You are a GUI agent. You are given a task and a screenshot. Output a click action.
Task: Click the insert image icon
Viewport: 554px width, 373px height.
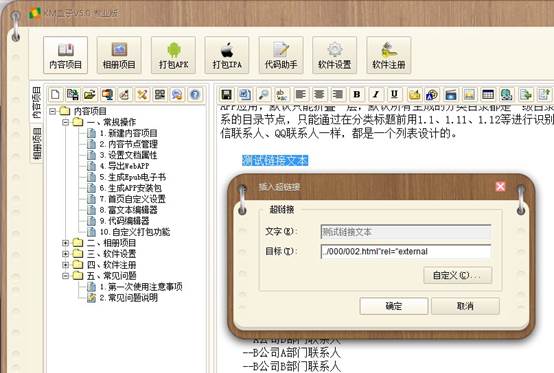(469, 95)
